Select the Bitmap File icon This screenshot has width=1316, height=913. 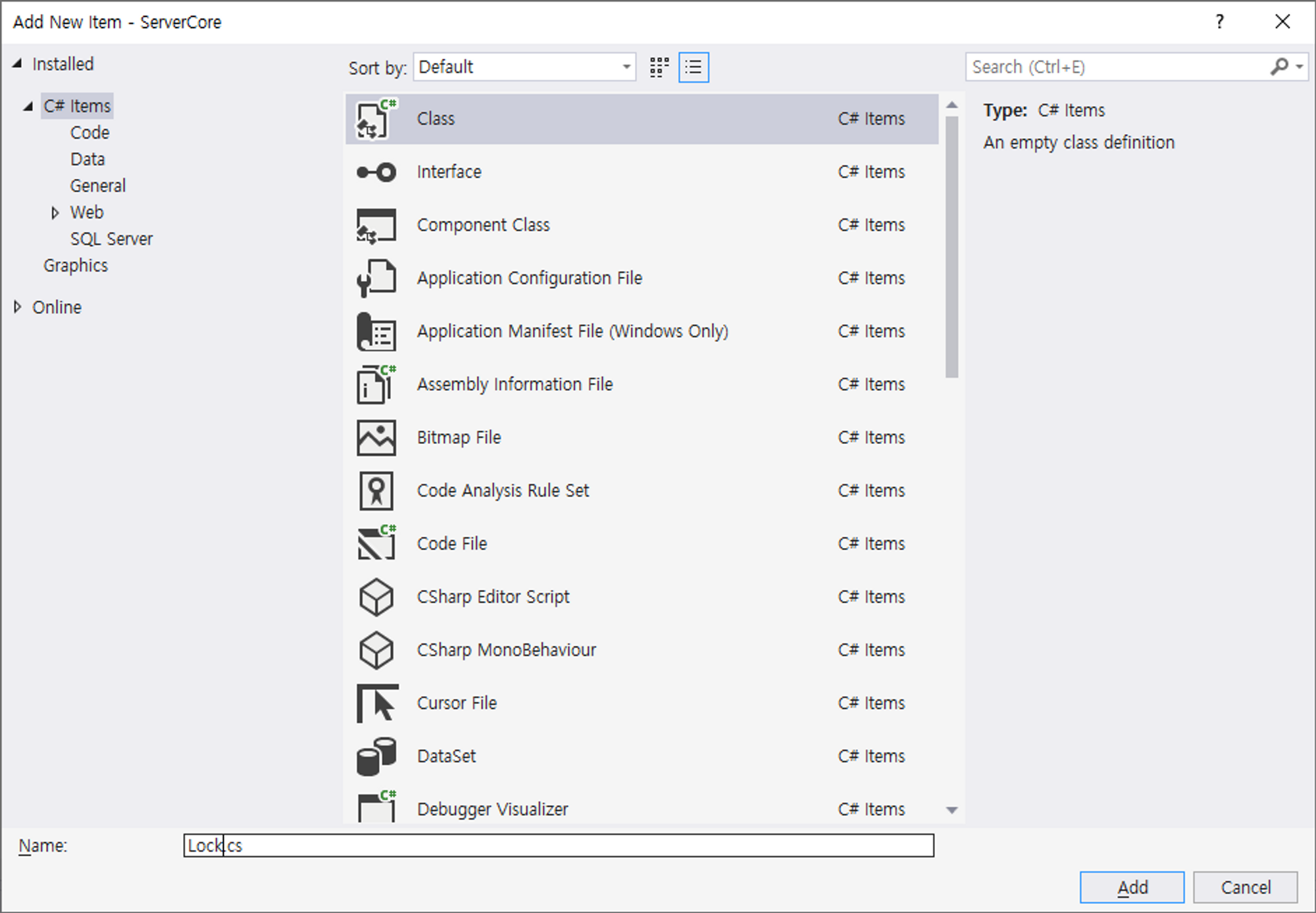coord(376,438)
